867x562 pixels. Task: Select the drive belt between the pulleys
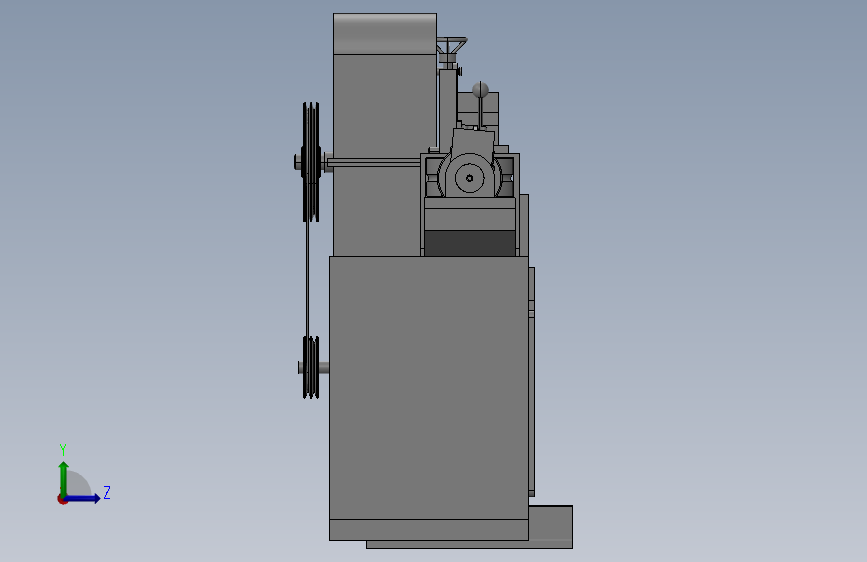(307, 279)
